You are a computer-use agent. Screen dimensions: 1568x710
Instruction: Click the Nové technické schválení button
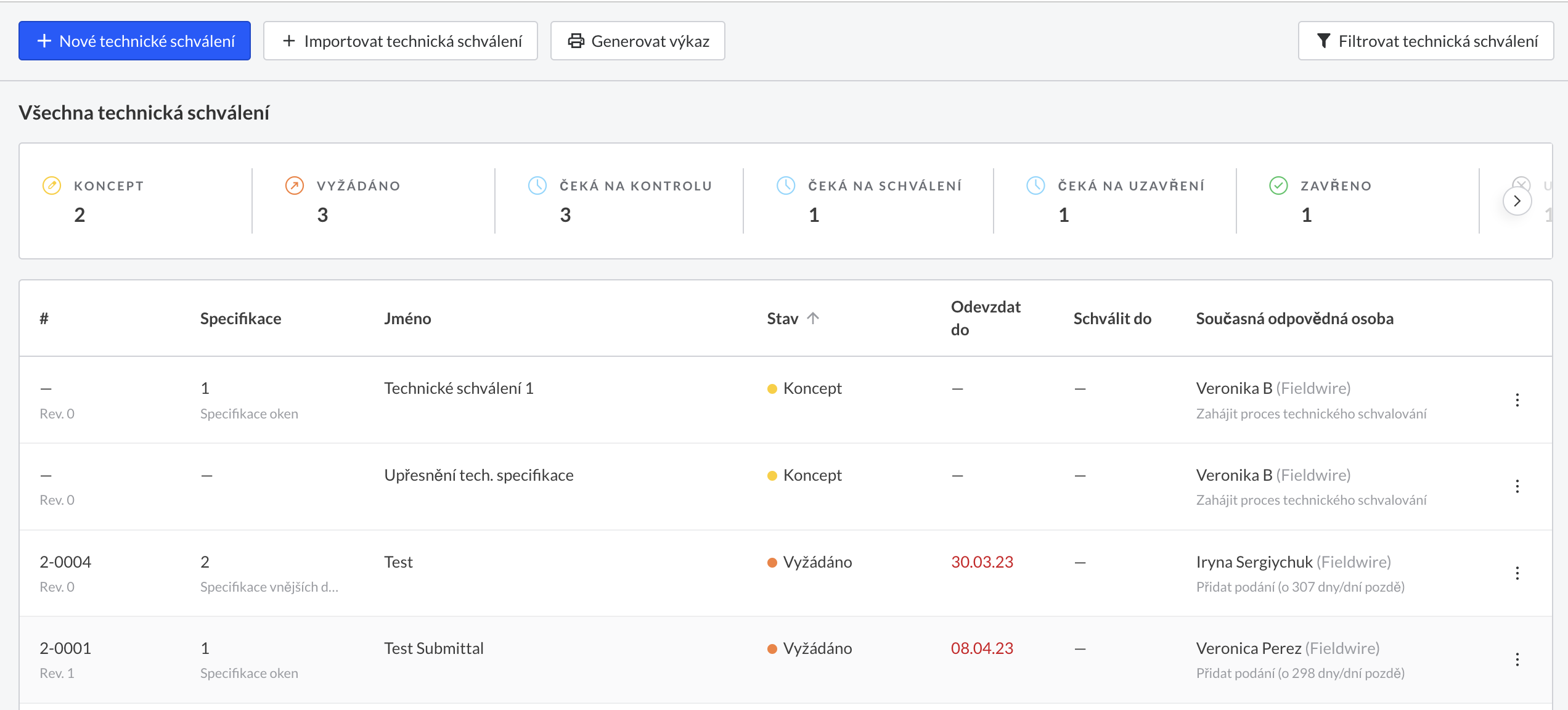pos(134,41)
